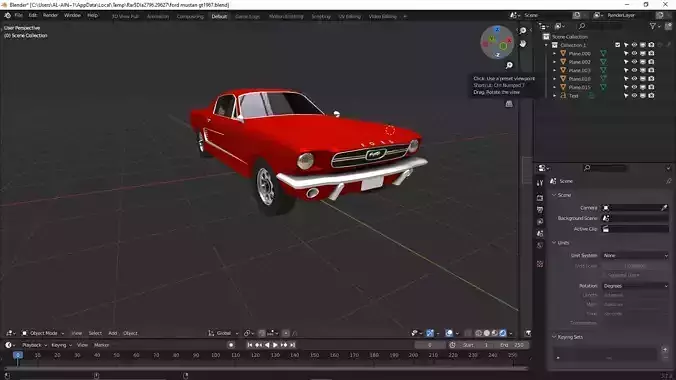Open the Unit System dropdown

635,255
